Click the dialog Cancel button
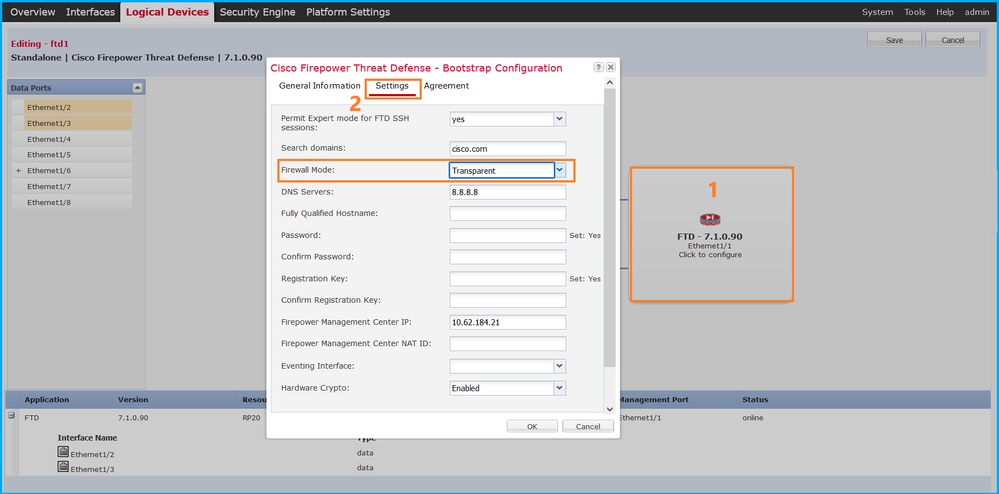999x494 pixels. point(587,426)
